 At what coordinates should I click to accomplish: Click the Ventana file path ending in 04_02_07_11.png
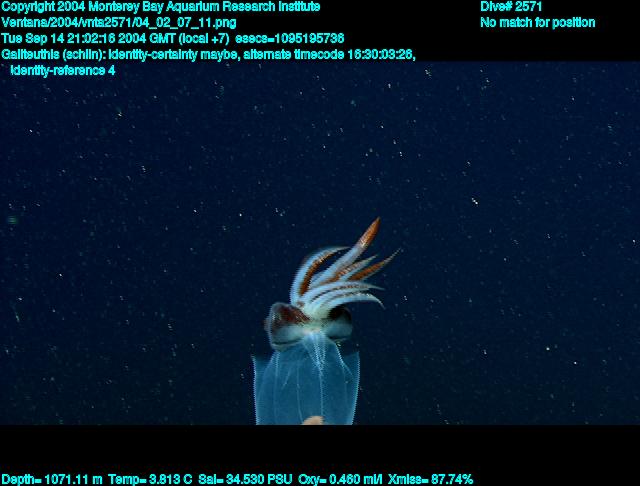click(x=119, y=23)
